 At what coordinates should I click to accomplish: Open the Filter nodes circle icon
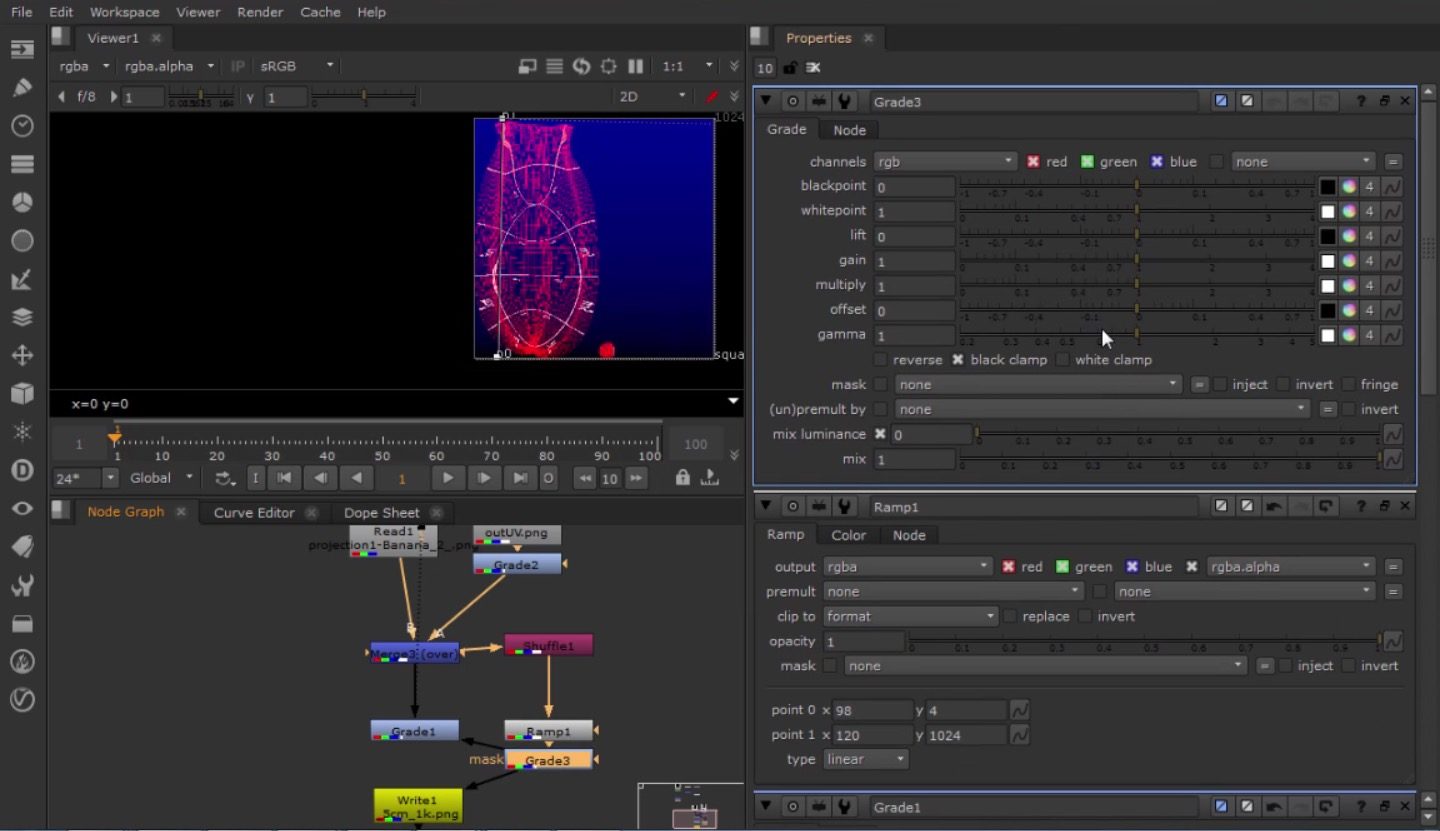coord(22,241)
